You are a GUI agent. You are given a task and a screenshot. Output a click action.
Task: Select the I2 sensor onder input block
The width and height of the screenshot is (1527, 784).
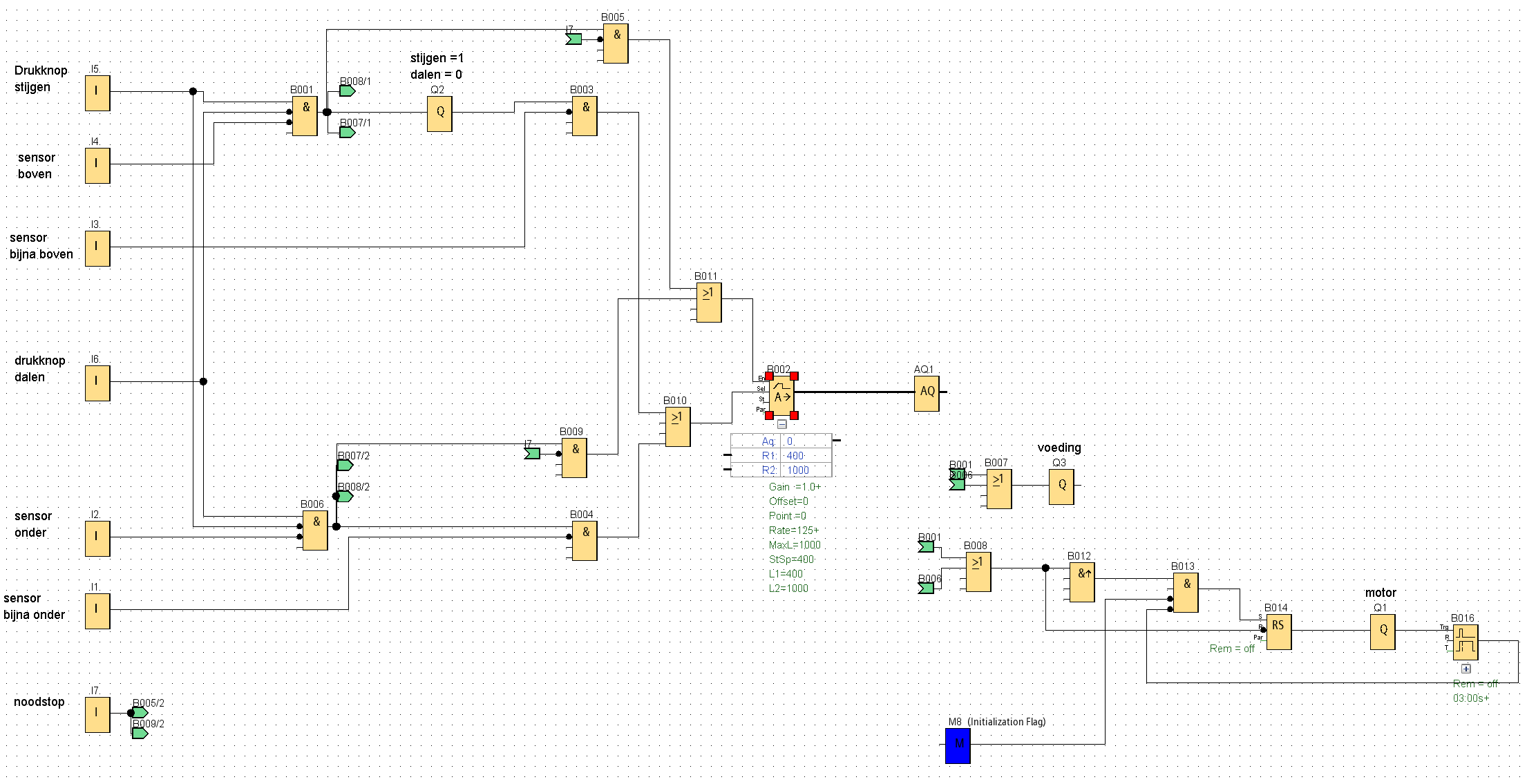click(97, 539)
